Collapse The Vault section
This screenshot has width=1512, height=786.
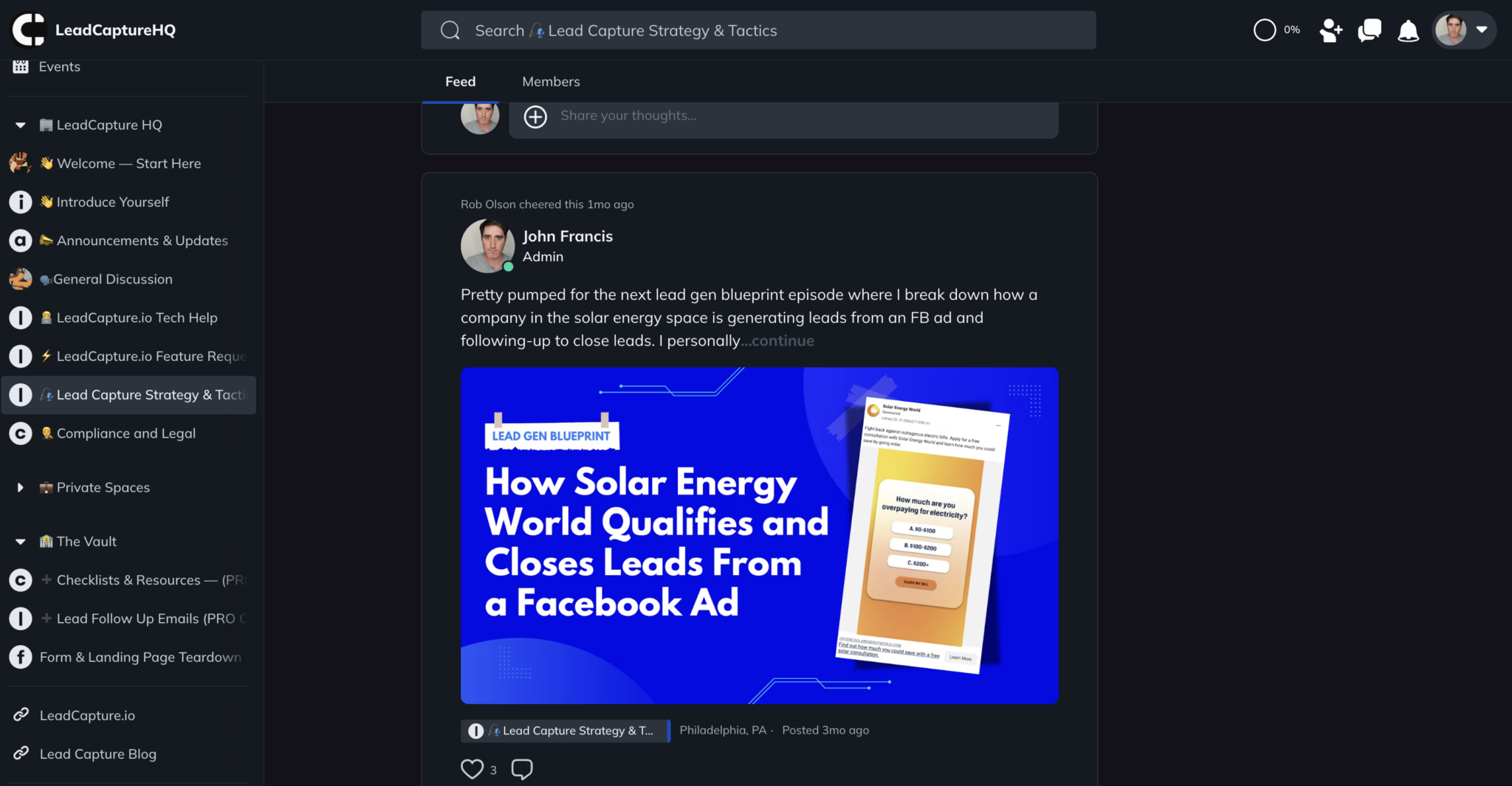21,542
